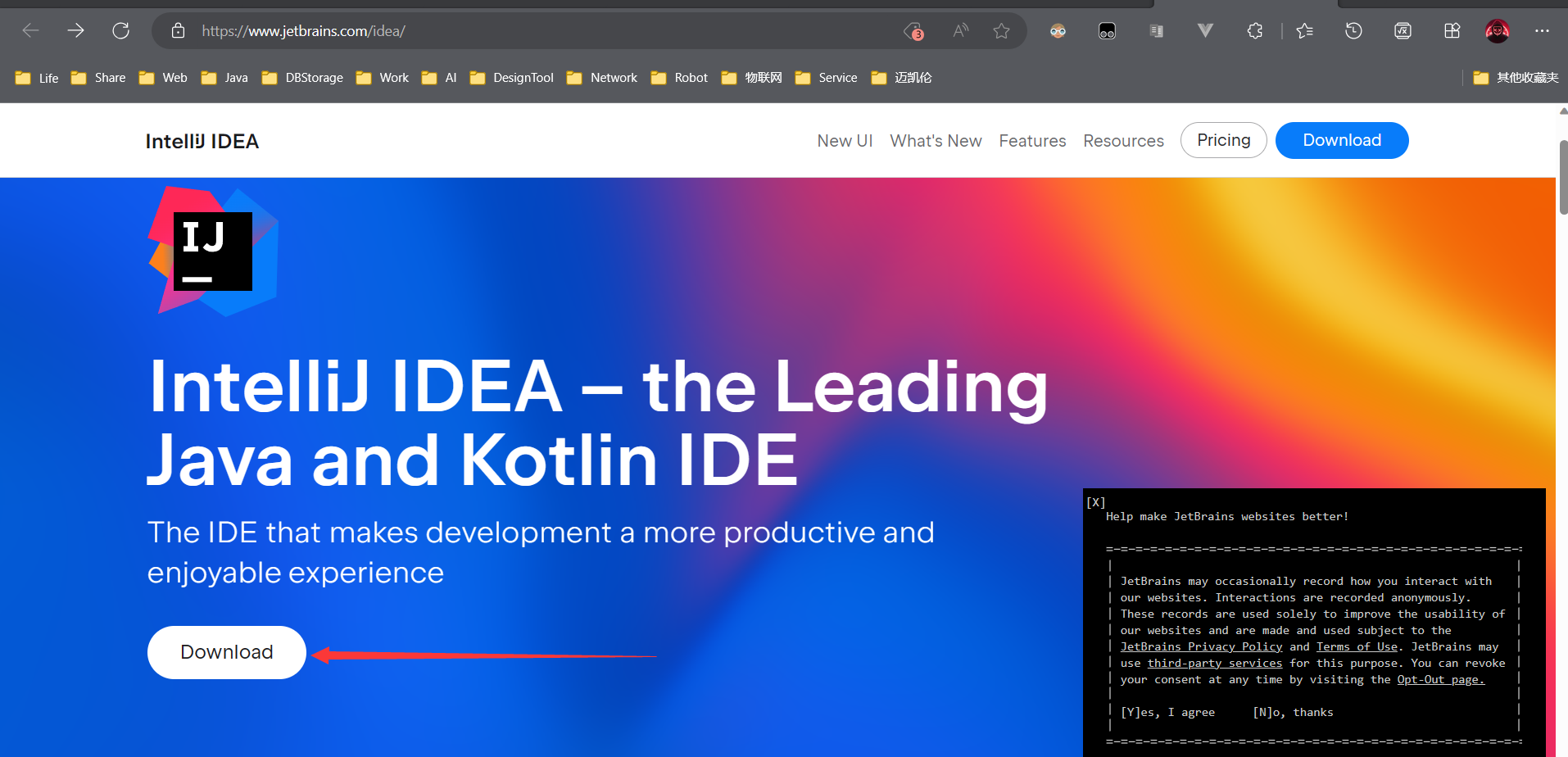Click the blue Download button in the header
The width and height of the screenshot is (1568, 757).
click(1342, 140)
